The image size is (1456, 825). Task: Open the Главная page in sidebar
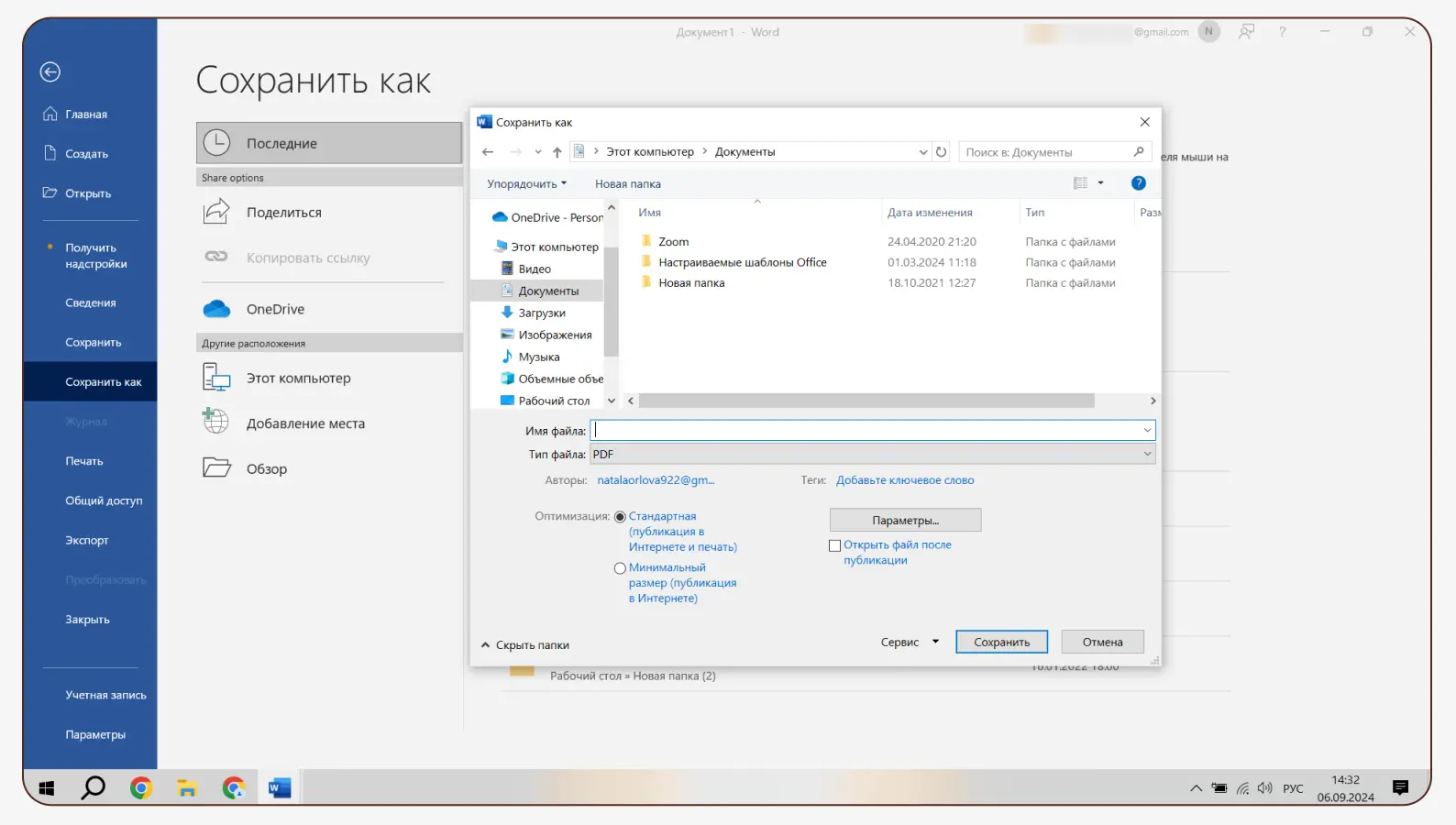76,115
